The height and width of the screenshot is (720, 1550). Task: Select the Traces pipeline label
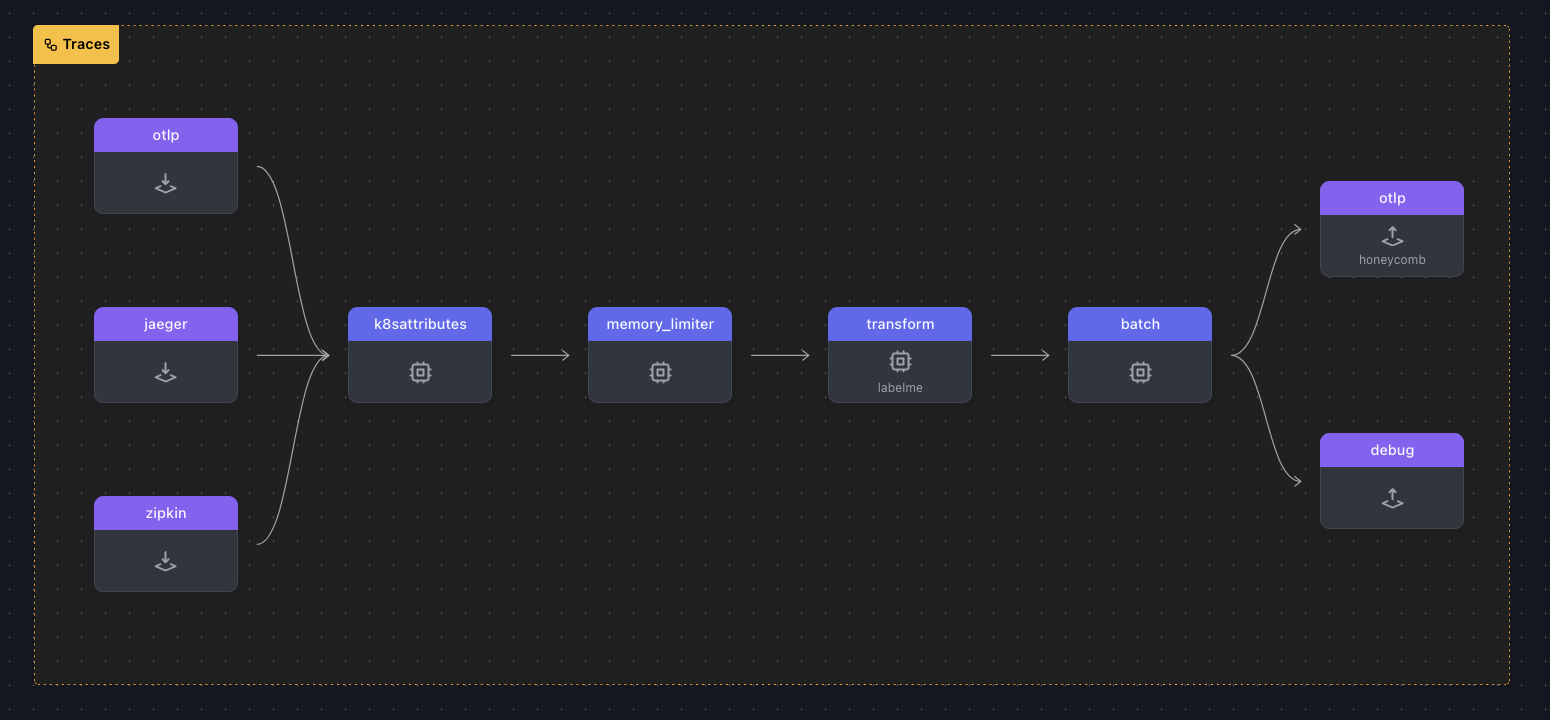click(88, 44)
